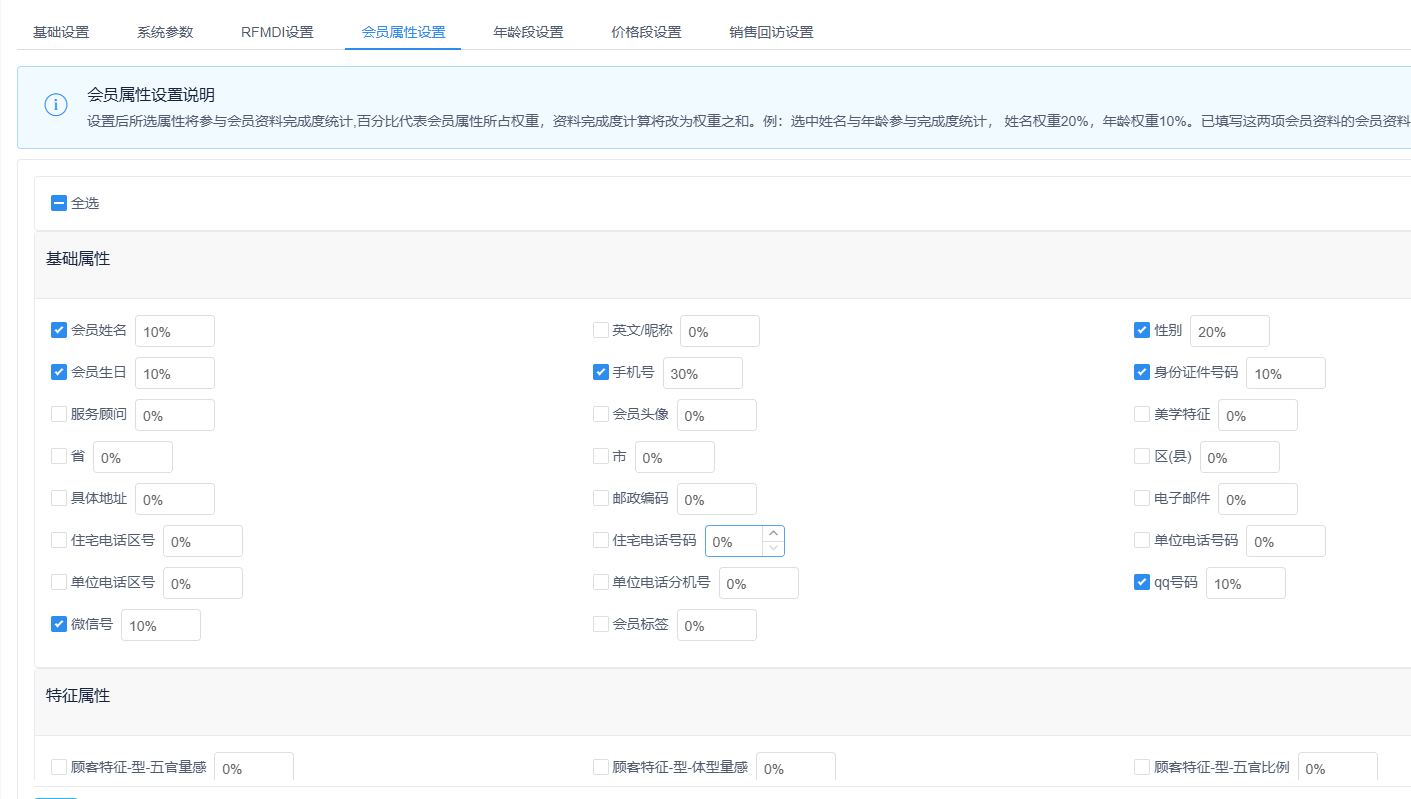
Task: Open the 销售回访设置 tab
Action: click(771, 32)
